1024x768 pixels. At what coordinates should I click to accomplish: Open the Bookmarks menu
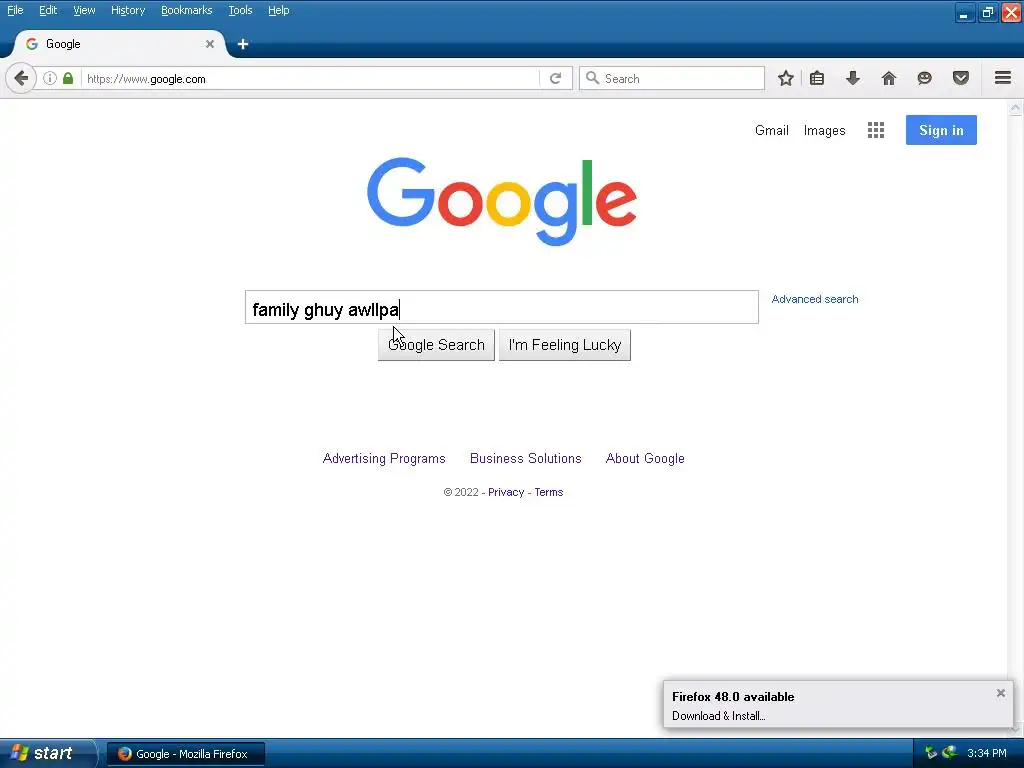(187, 10)
